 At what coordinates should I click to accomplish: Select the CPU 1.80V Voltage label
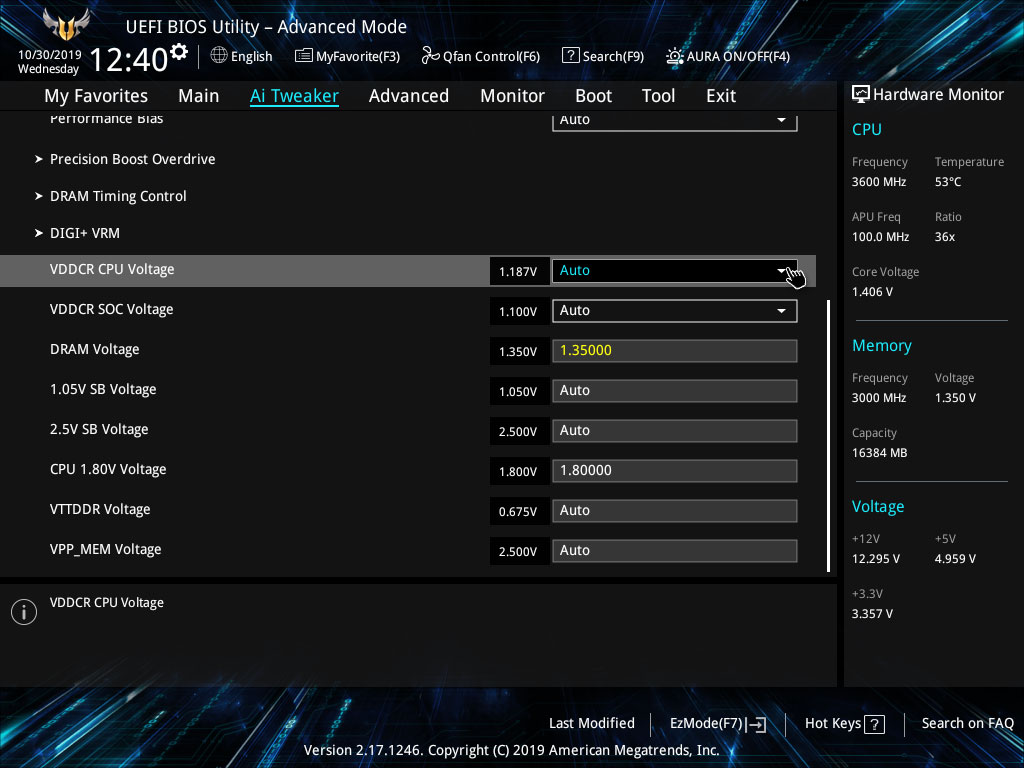click(108, 470)
